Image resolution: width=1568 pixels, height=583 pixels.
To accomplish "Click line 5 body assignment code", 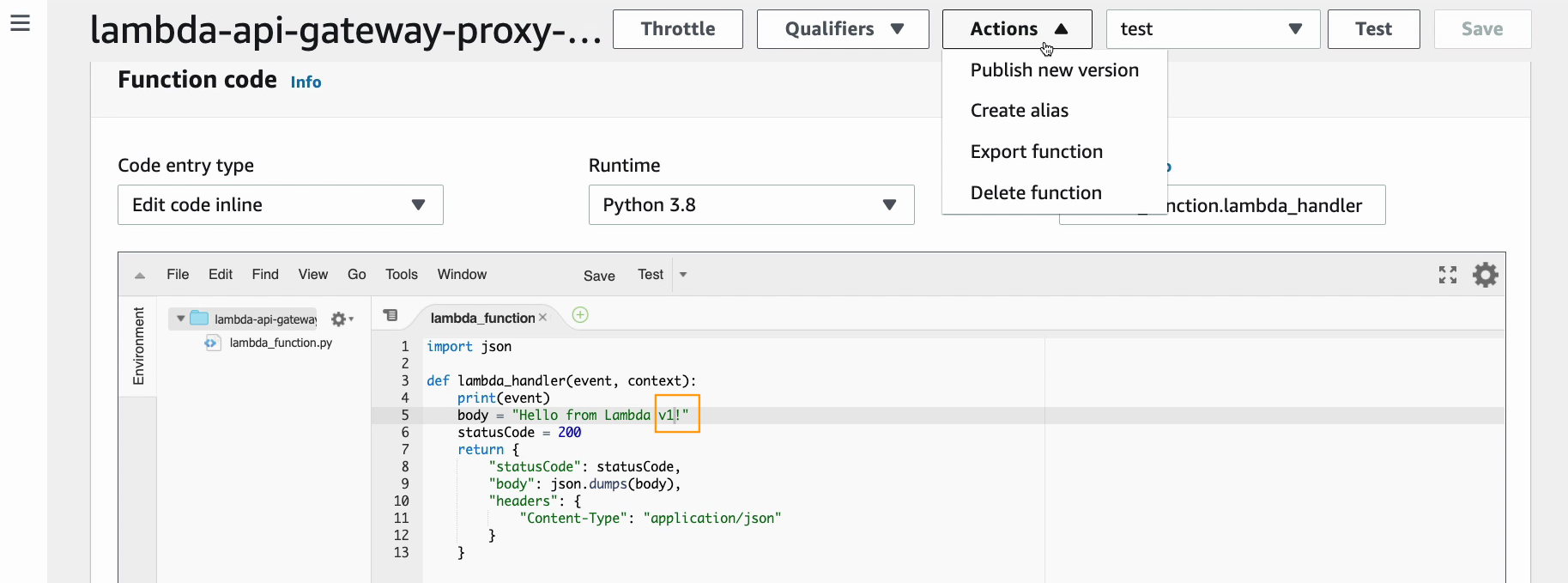I will tap(572, 416).
